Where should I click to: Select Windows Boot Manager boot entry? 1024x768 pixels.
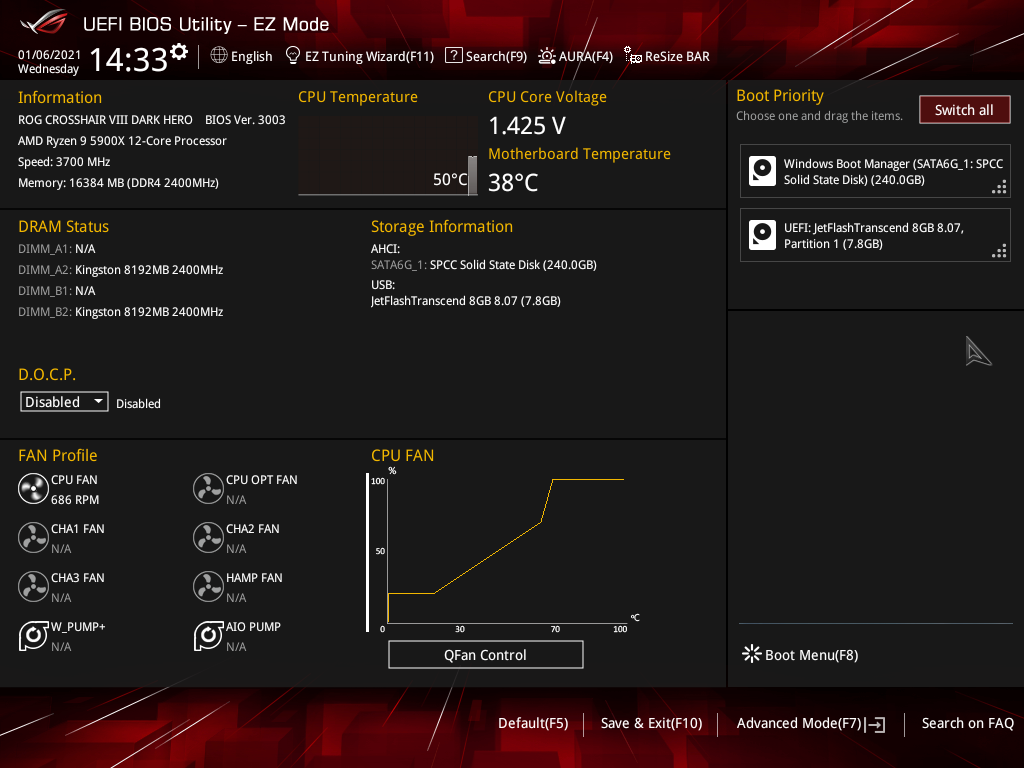pos(875,171)
